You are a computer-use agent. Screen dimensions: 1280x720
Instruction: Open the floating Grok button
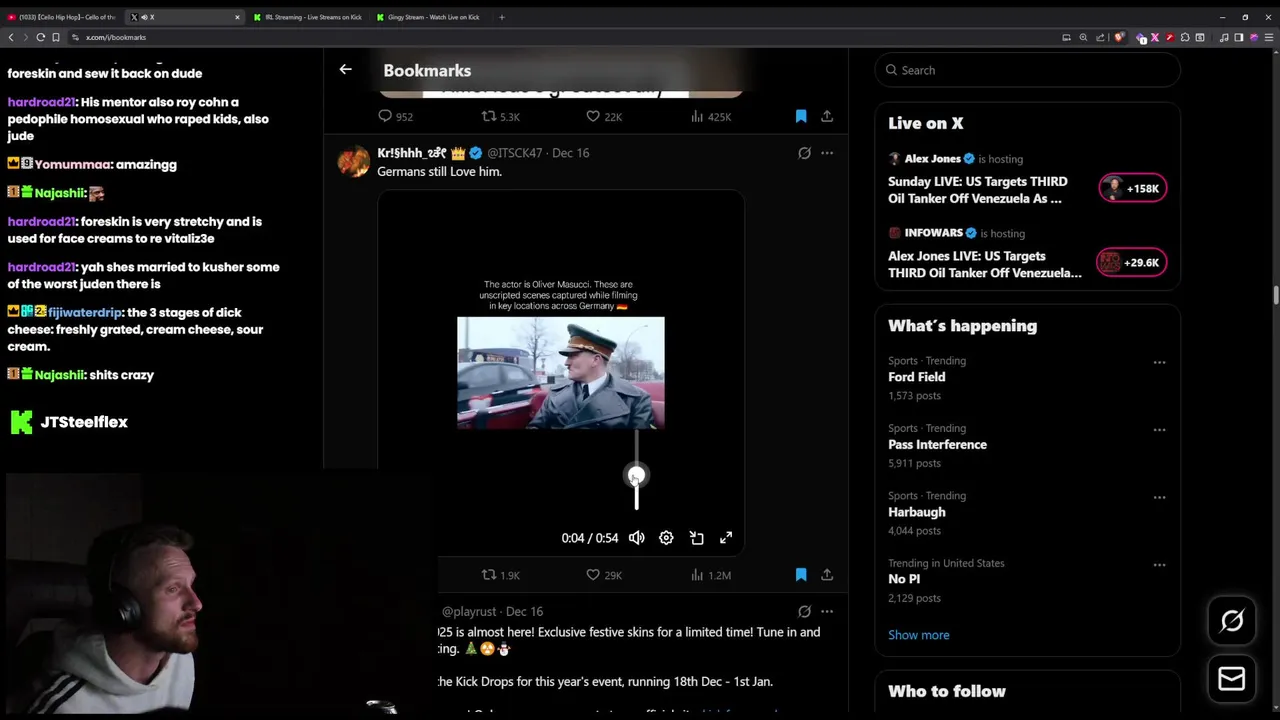1232,621
